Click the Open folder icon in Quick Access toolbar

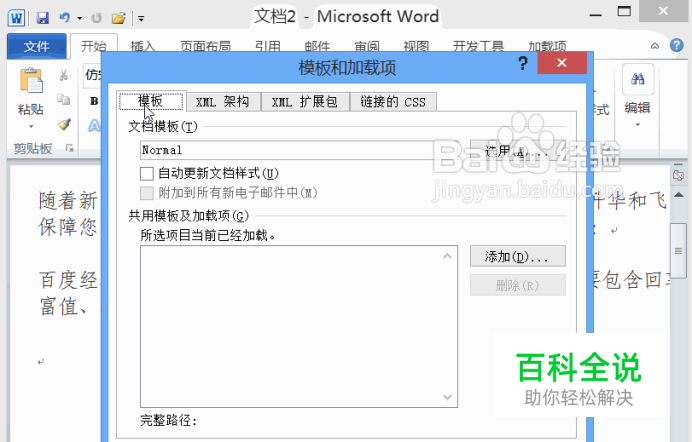(x=118, y=18)
